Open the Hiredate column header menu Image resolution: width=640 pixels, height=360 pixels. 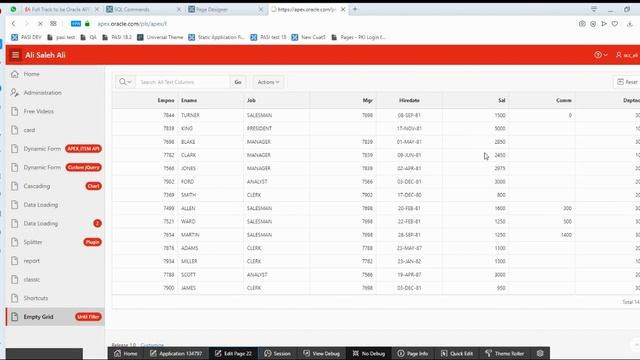pos(409,100)
